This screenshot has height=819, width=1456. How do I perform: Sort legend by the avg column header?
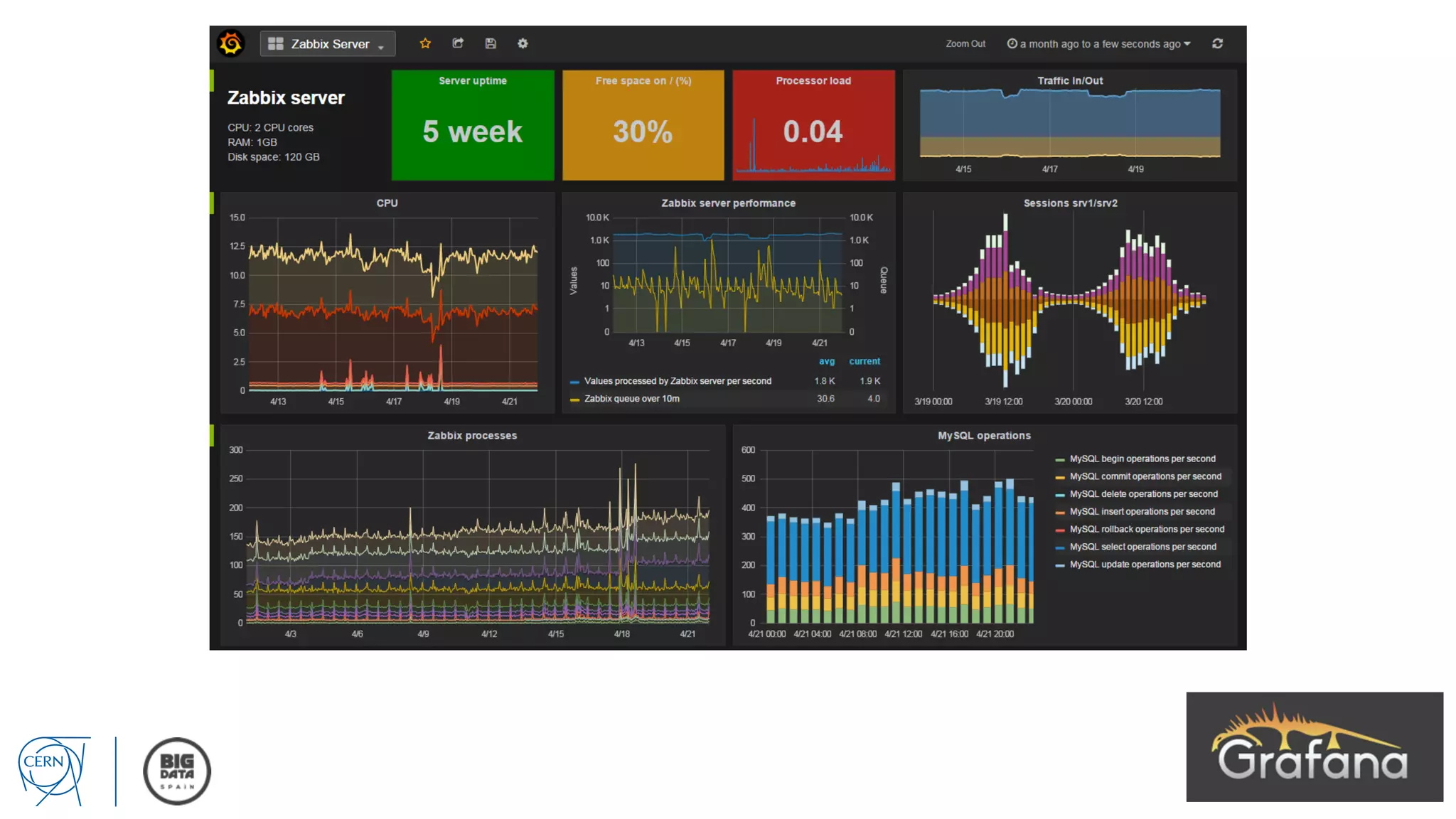click(826, 361)
